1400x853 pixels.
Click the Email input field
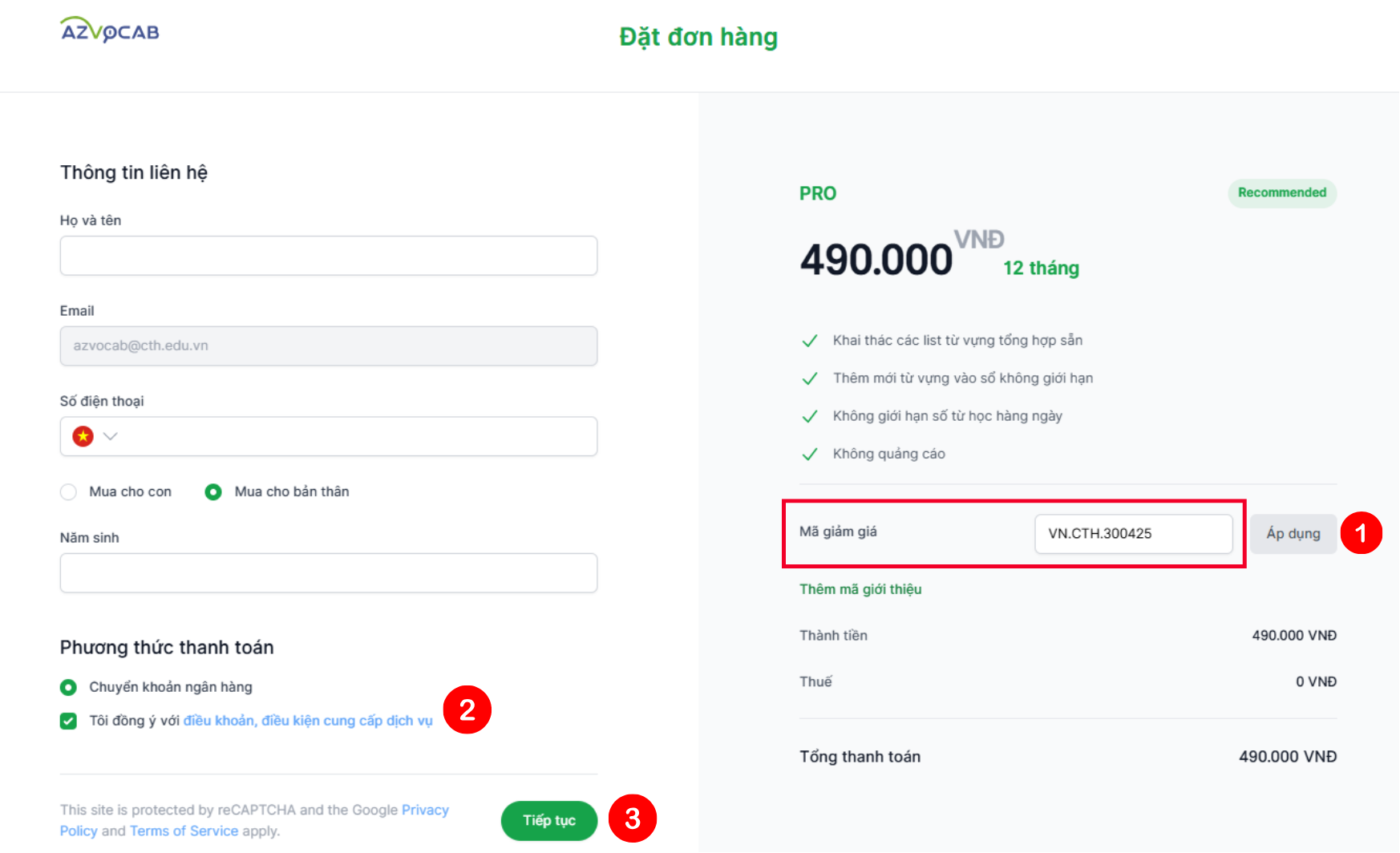[x=328, y=346]
